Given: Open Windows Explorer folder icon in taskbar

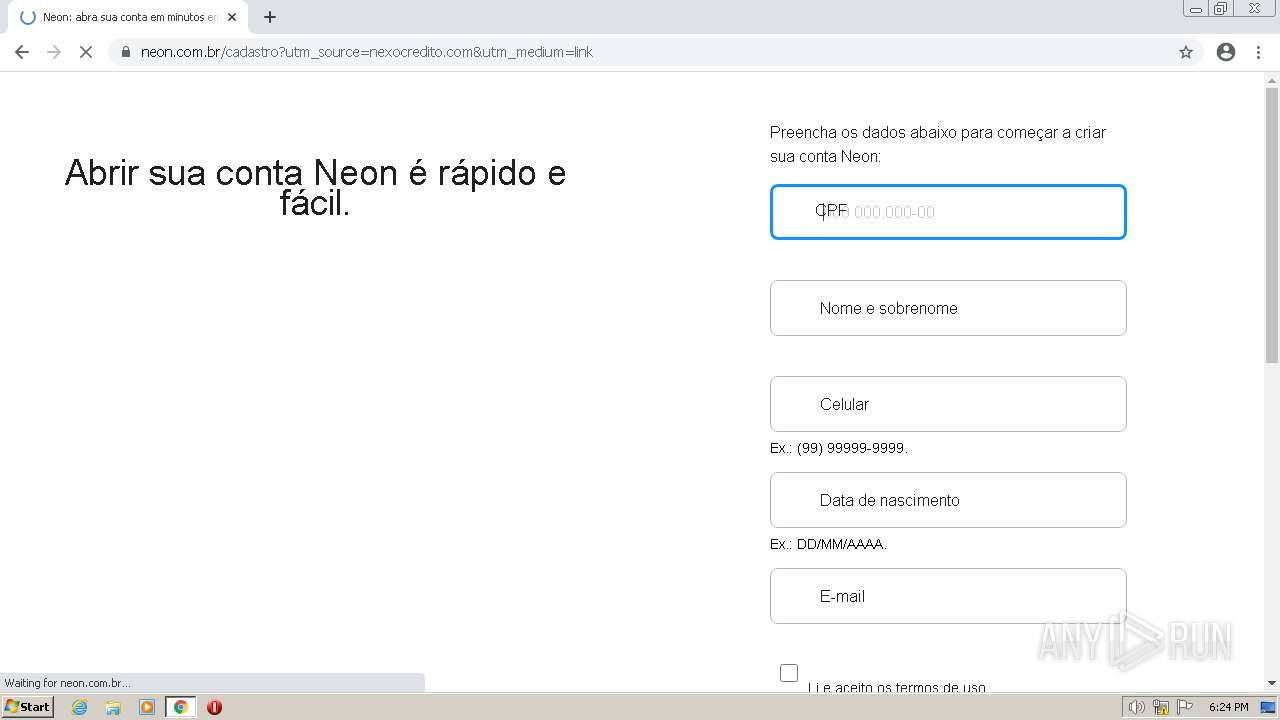Looking at the screenshot, I should [113, 707].
